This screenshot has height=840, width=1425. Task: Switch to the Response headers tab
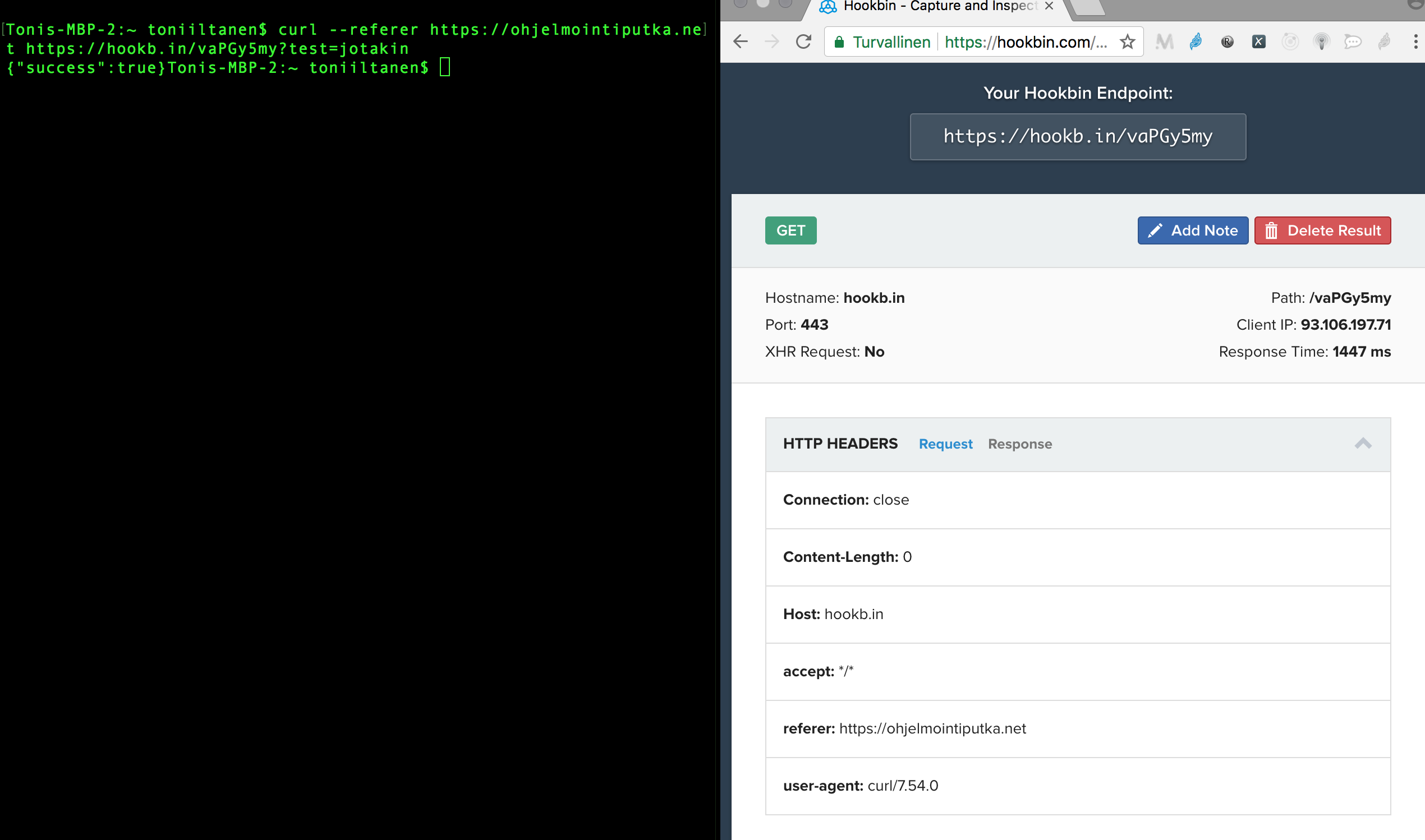point(1019,444)
